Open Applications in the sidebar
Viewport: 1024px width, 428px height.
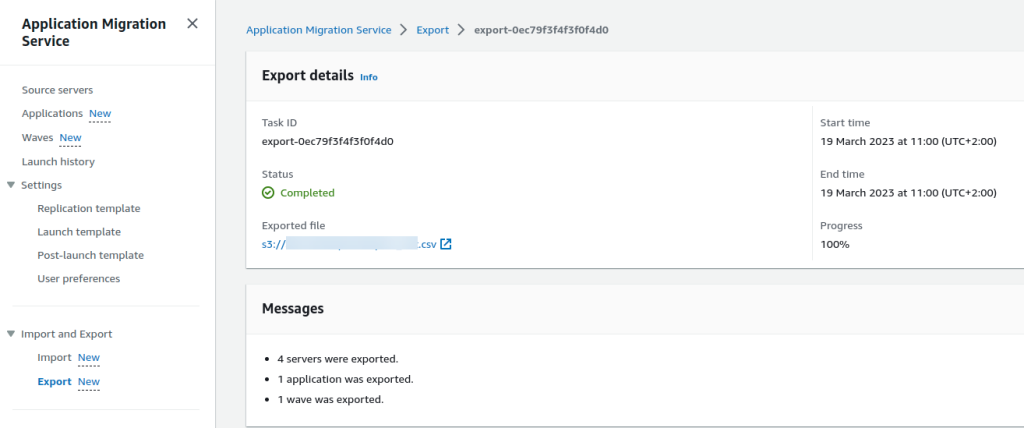pyautogui.click(x=52, y=114)
